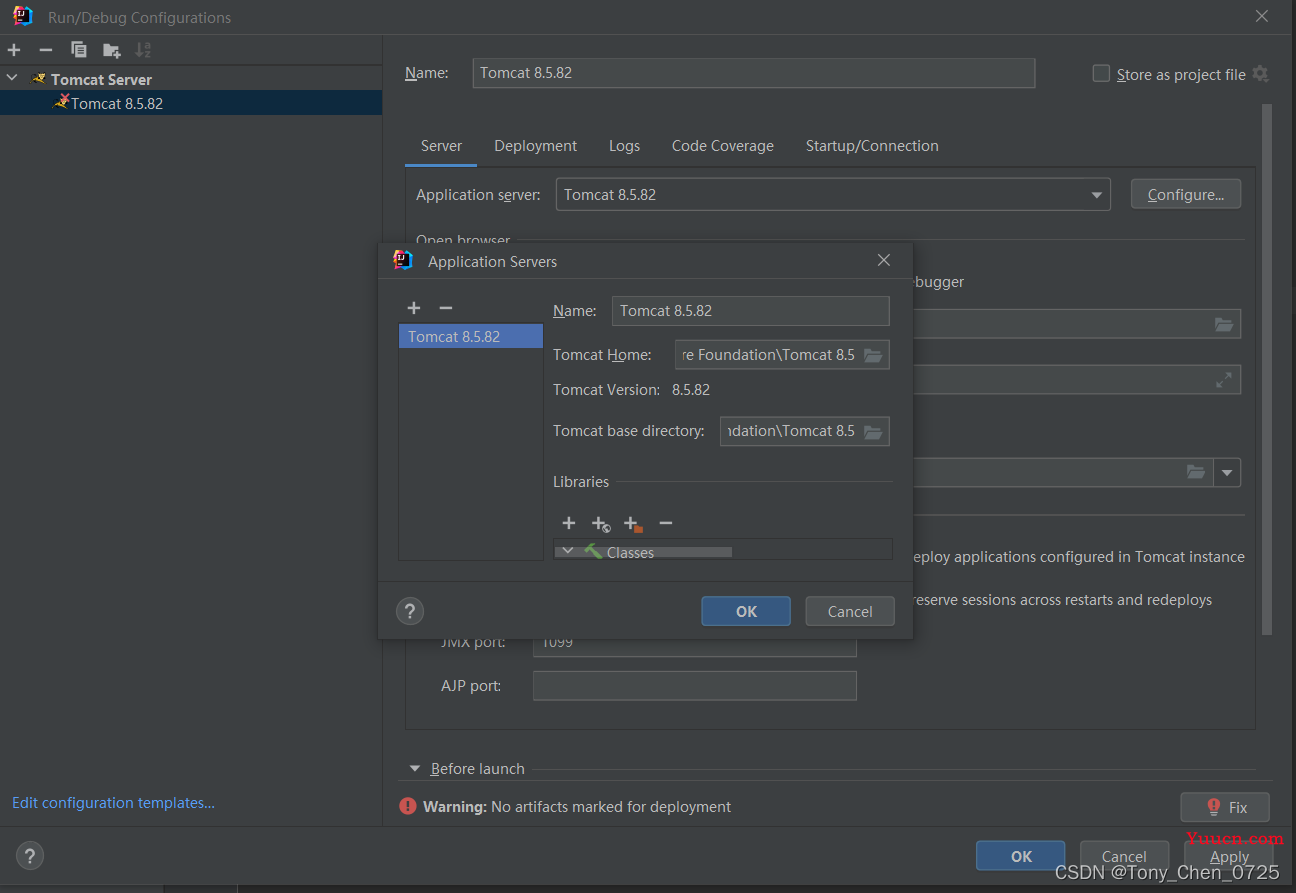
Task: Browse for the Tomcat Home folder
Action: pos(873,355)
